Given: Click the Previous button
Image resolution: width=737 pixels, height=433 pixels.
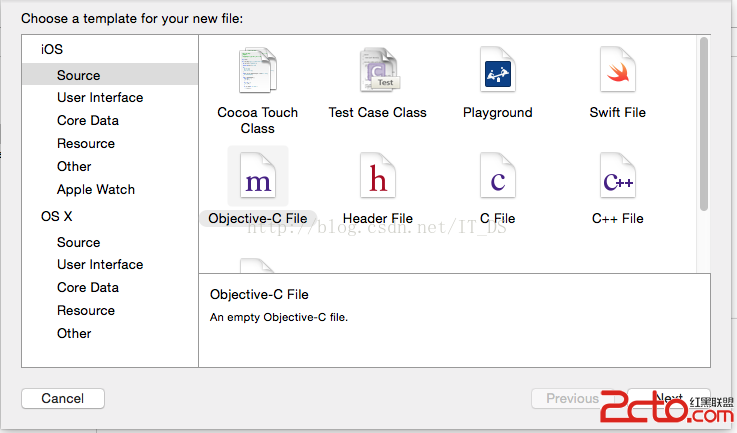Looking at the screenshot, I should coord(572,398).
